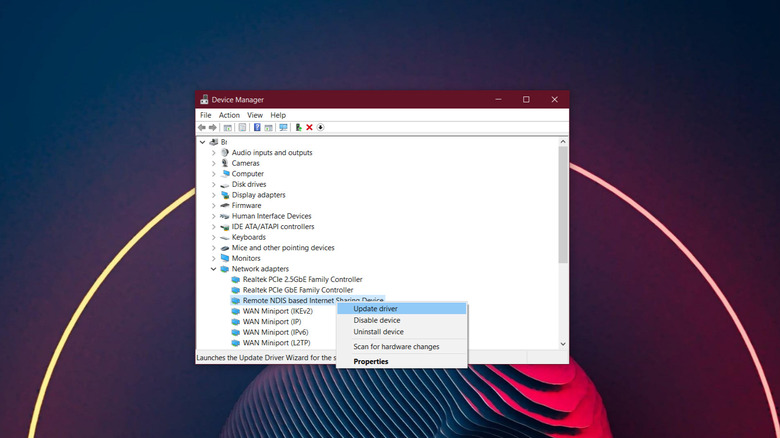The height and width of the screenshot is (438, 780).
Task: Click the Back arrow toolbar icon
Action: pos(202,128)
